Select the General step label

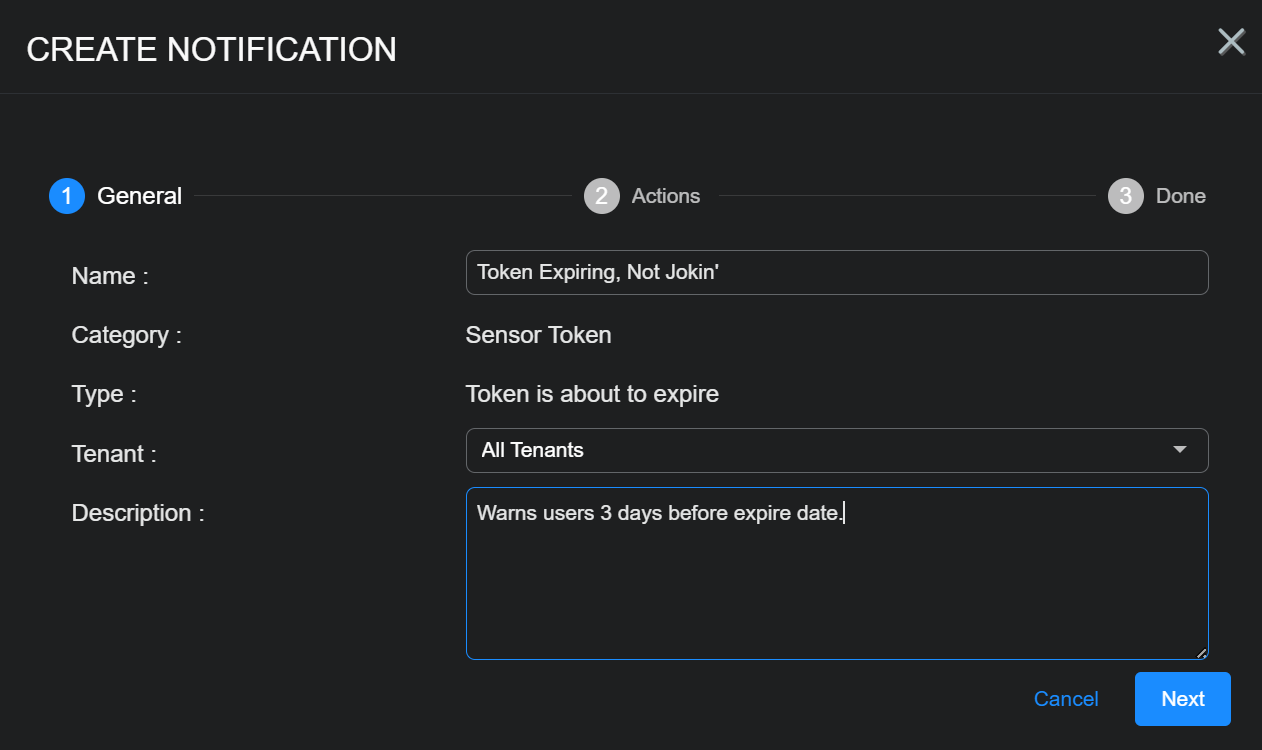click(139, 196)
